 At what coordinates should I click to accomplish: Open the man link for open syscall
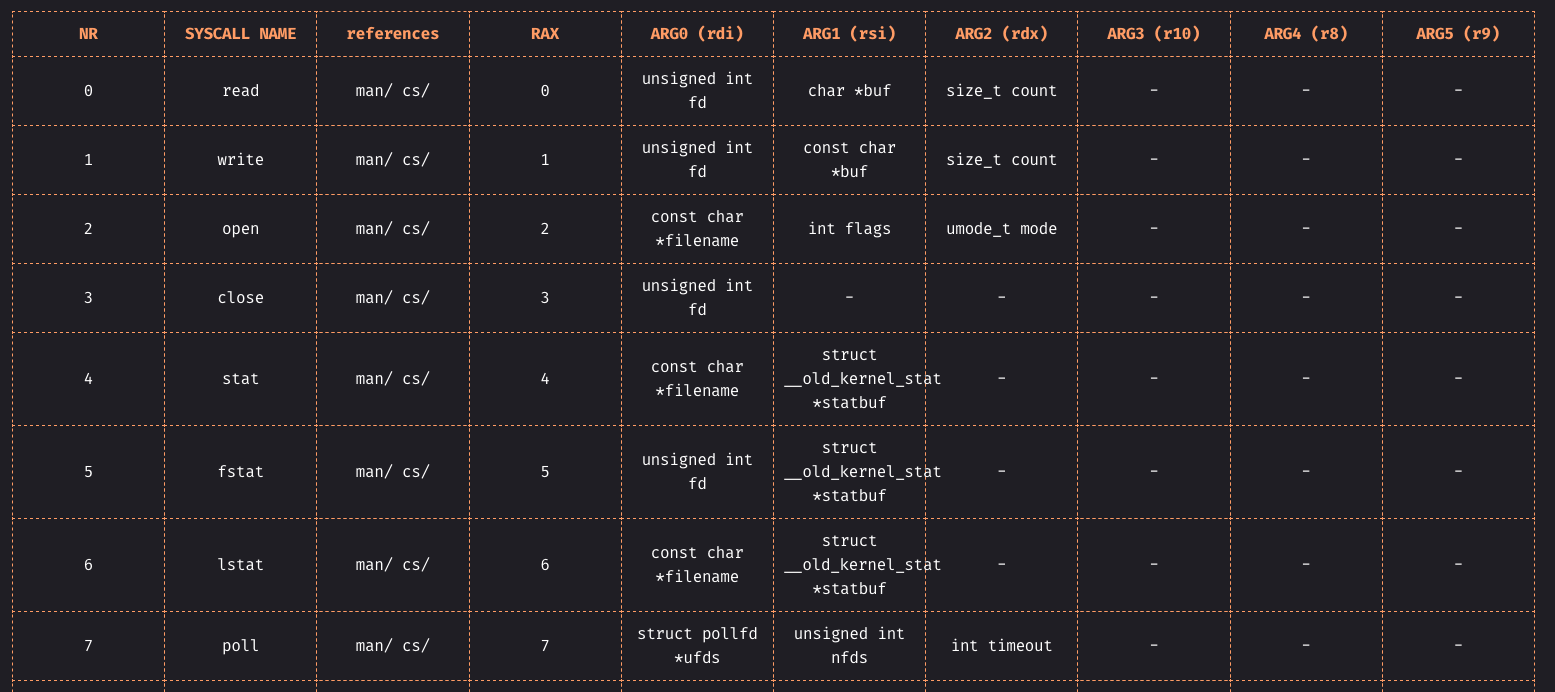point(372,229)
